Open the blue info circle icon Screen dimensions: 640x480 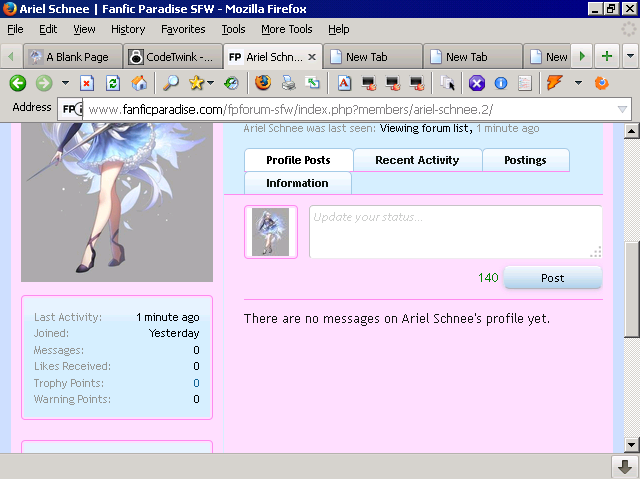501,83
